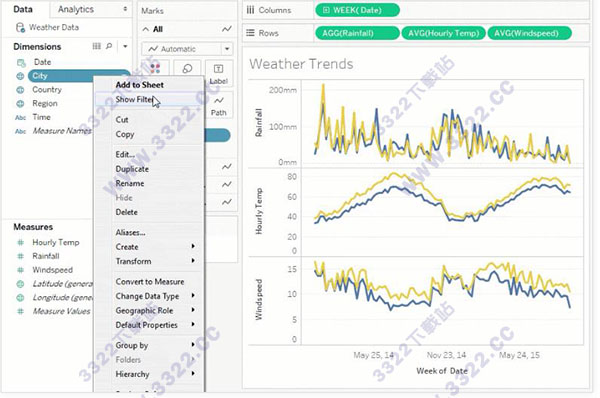600x398 pixels.
Task: Open the Analytics pane switcher arrows
Action: [x=125, y=9]
